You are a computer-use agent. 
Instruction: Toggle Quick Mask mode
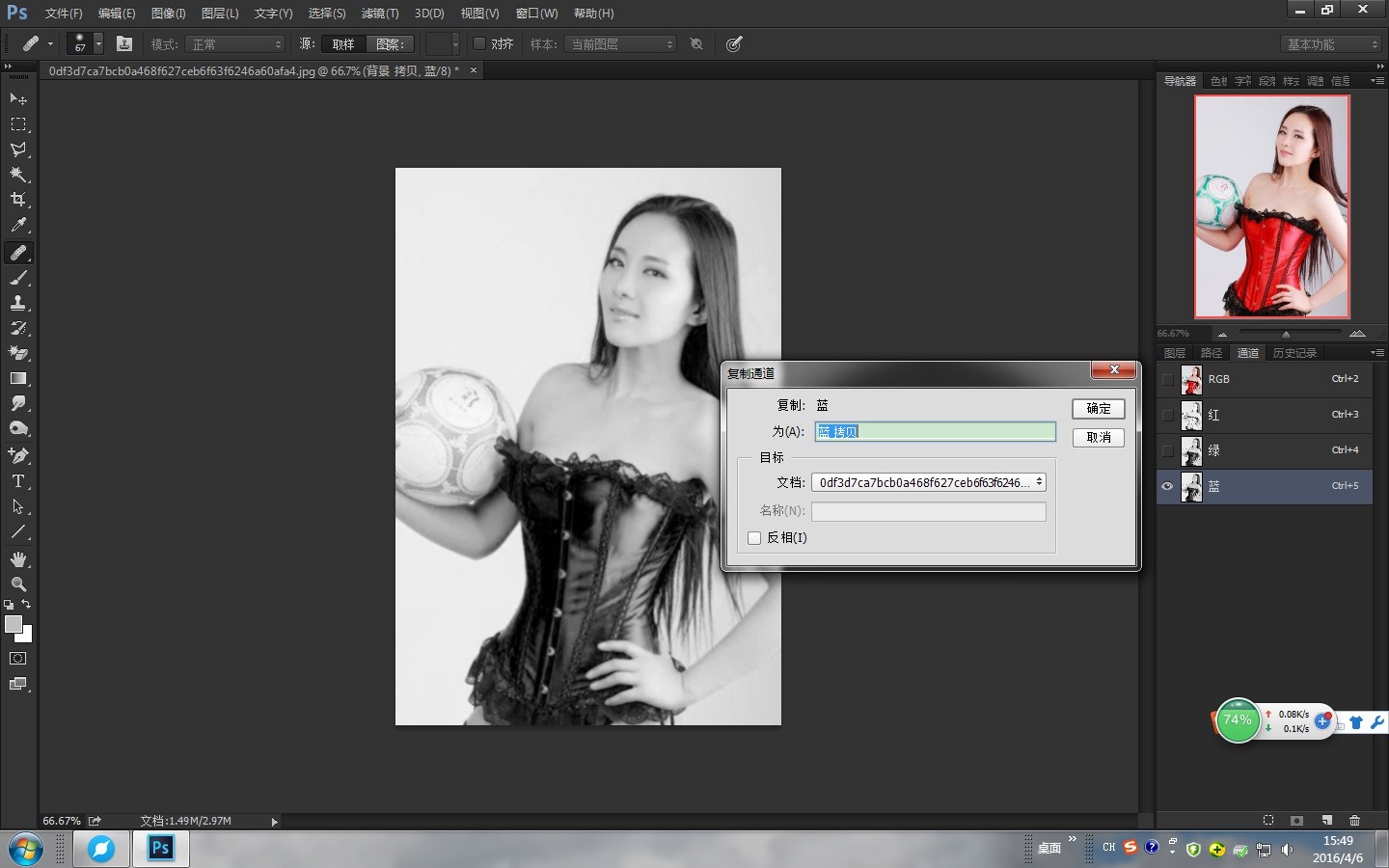coord(18,659)
